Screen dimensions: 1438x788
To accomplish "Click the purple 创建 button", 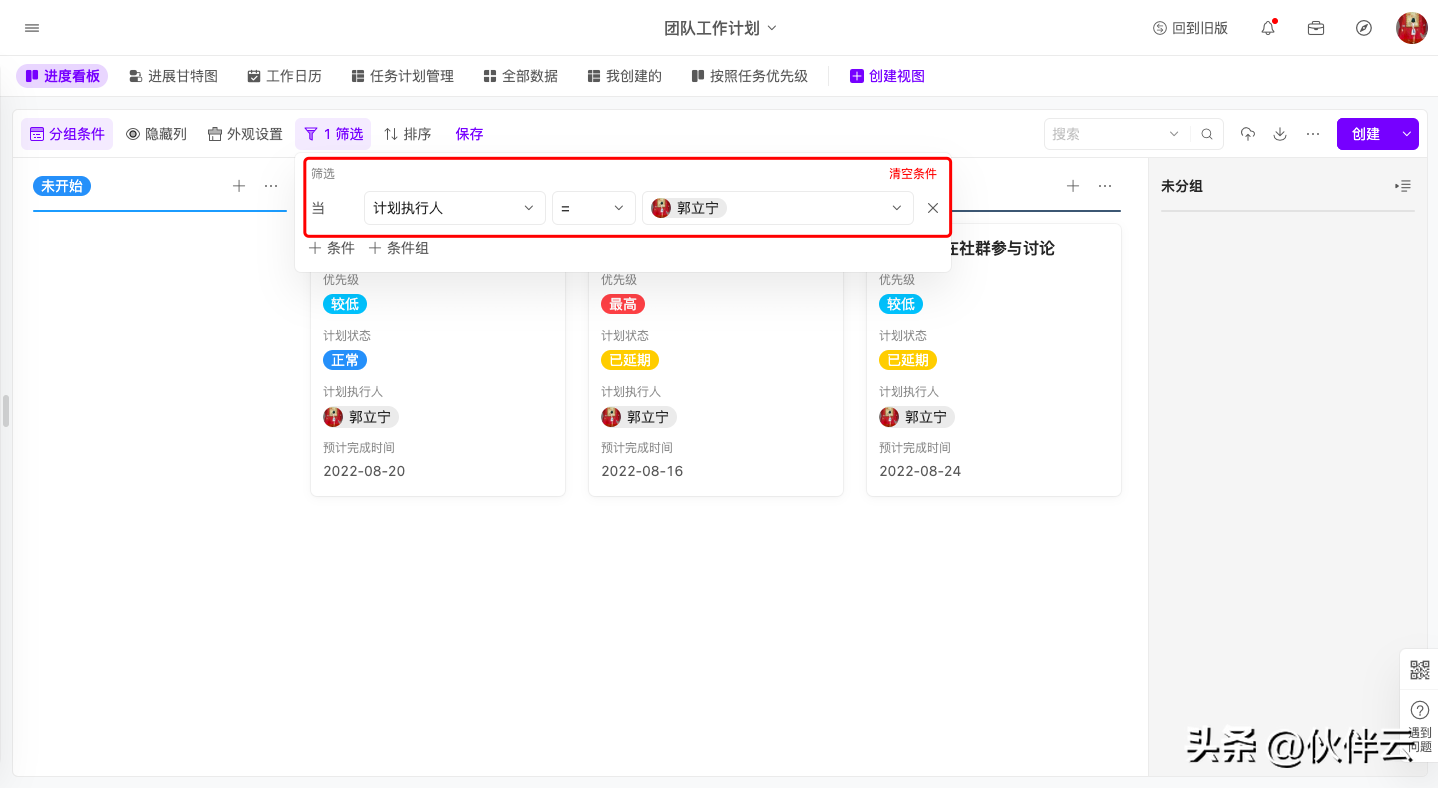I will pos(1365,134).
